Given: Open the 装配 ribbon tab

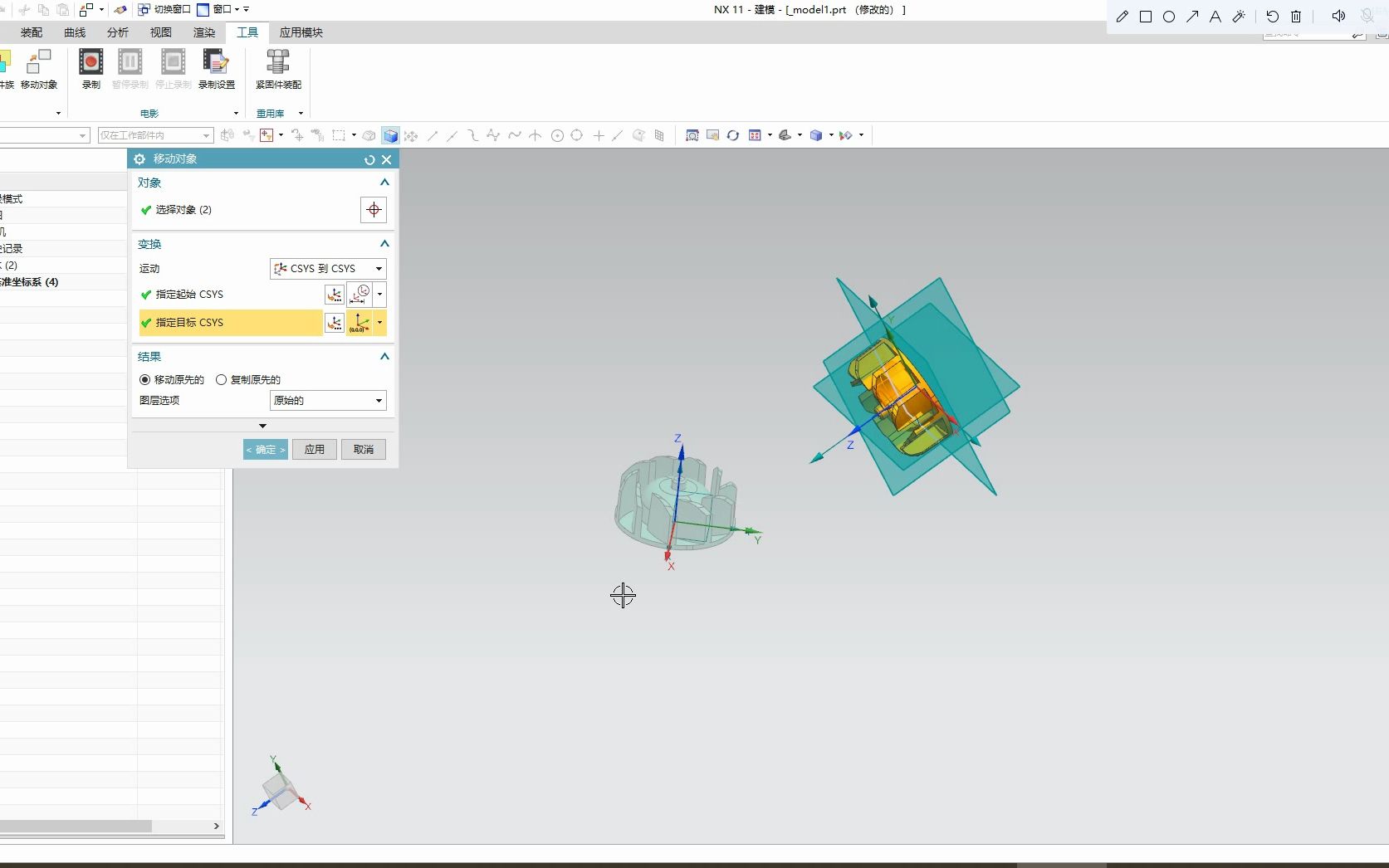Looking at the screenshot, I should [32, 32].
